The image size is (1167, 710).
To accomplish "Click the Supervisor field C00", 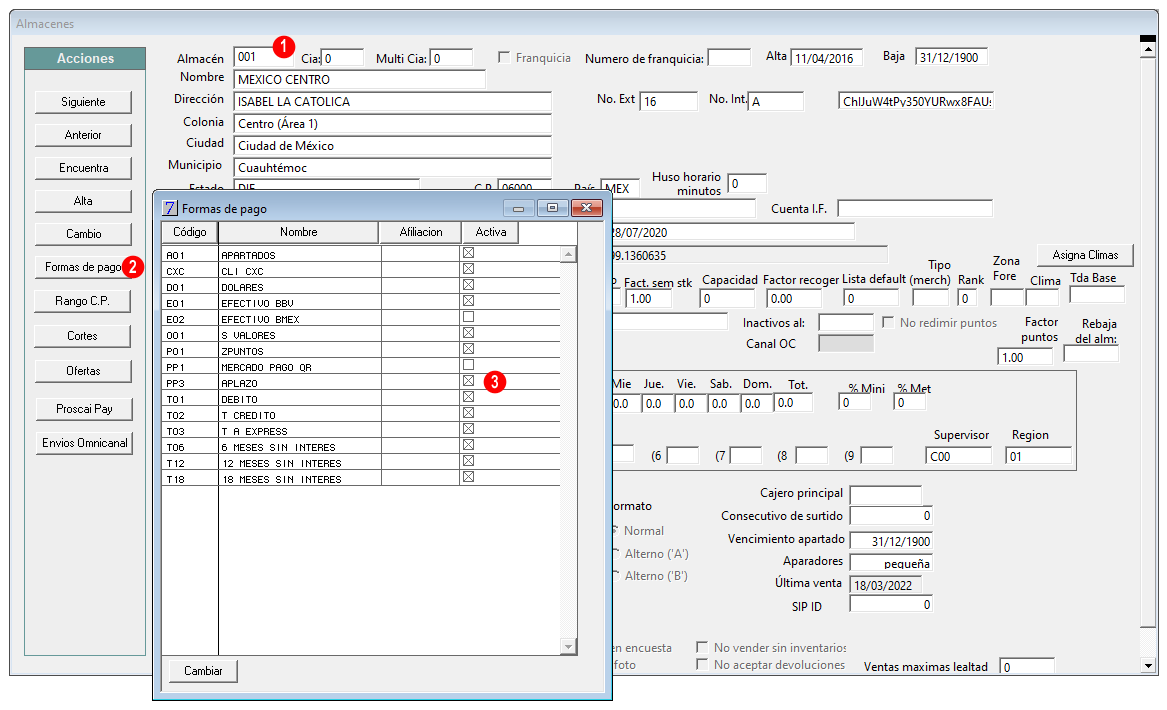I will (x=959, y=456).
